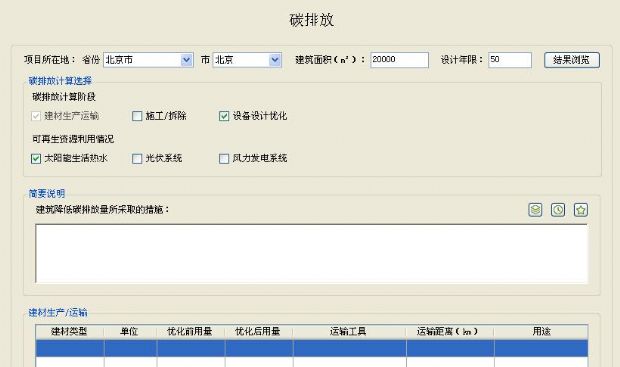The image size is (620, 367).
Task: Enable 风力发电系统 checkbox
Action: (224, 159)
